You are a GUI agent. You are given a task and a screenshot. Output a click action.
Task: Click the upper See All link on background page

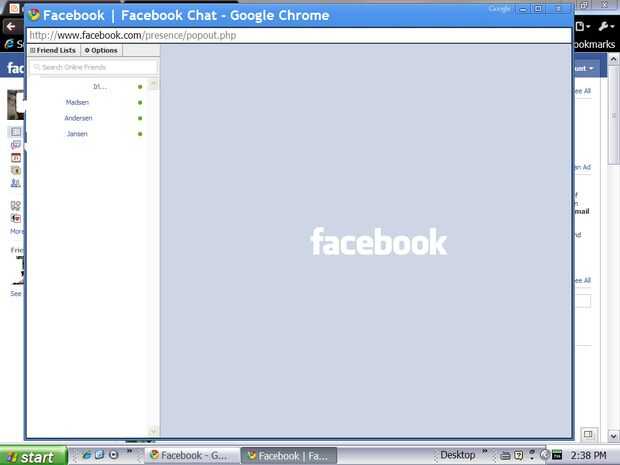tap(582, 91)
